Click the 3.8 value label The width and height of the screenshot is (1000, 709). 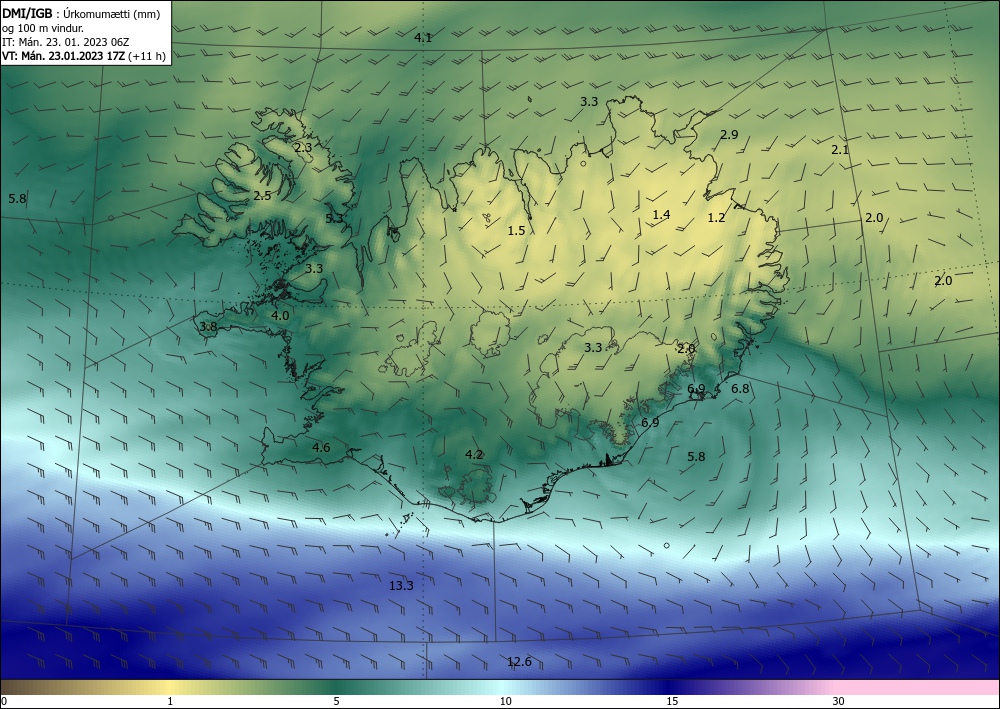(x=208, y=326)
